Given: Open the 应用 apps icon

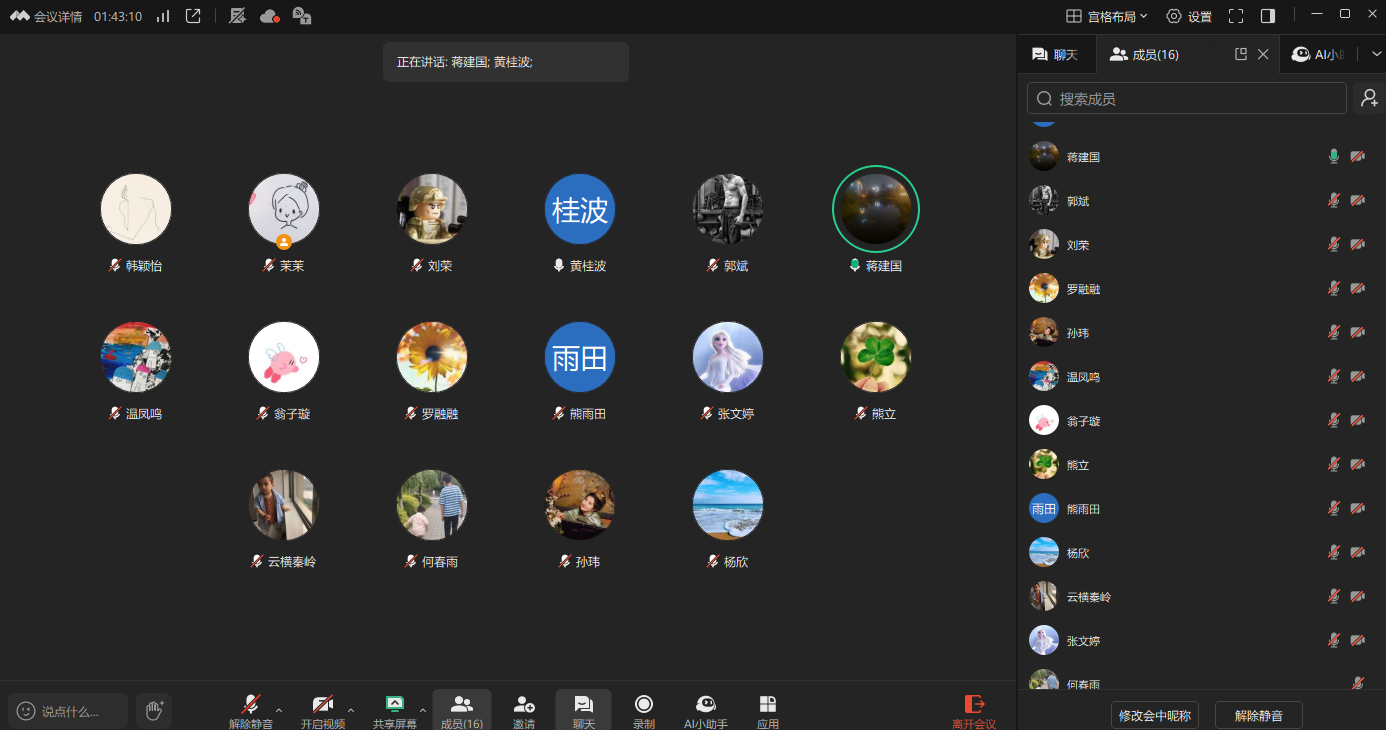Looking at the screenshot, I should 768,709.
